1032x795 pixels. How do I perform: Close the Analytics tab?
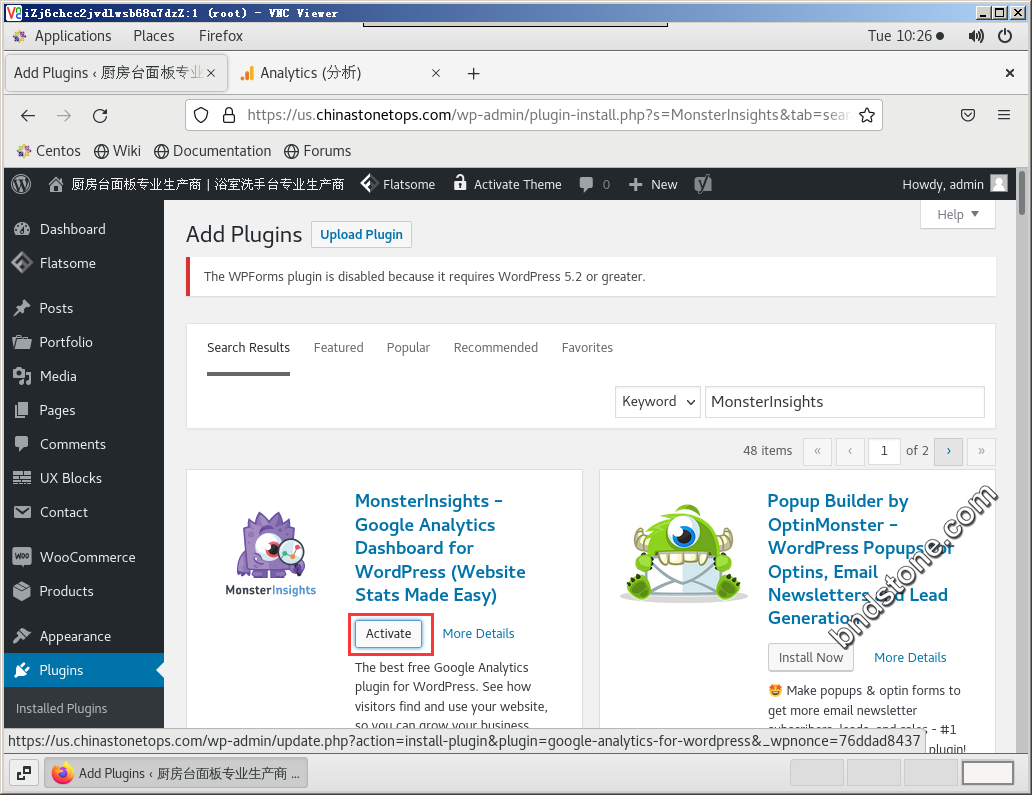point(436,73)
